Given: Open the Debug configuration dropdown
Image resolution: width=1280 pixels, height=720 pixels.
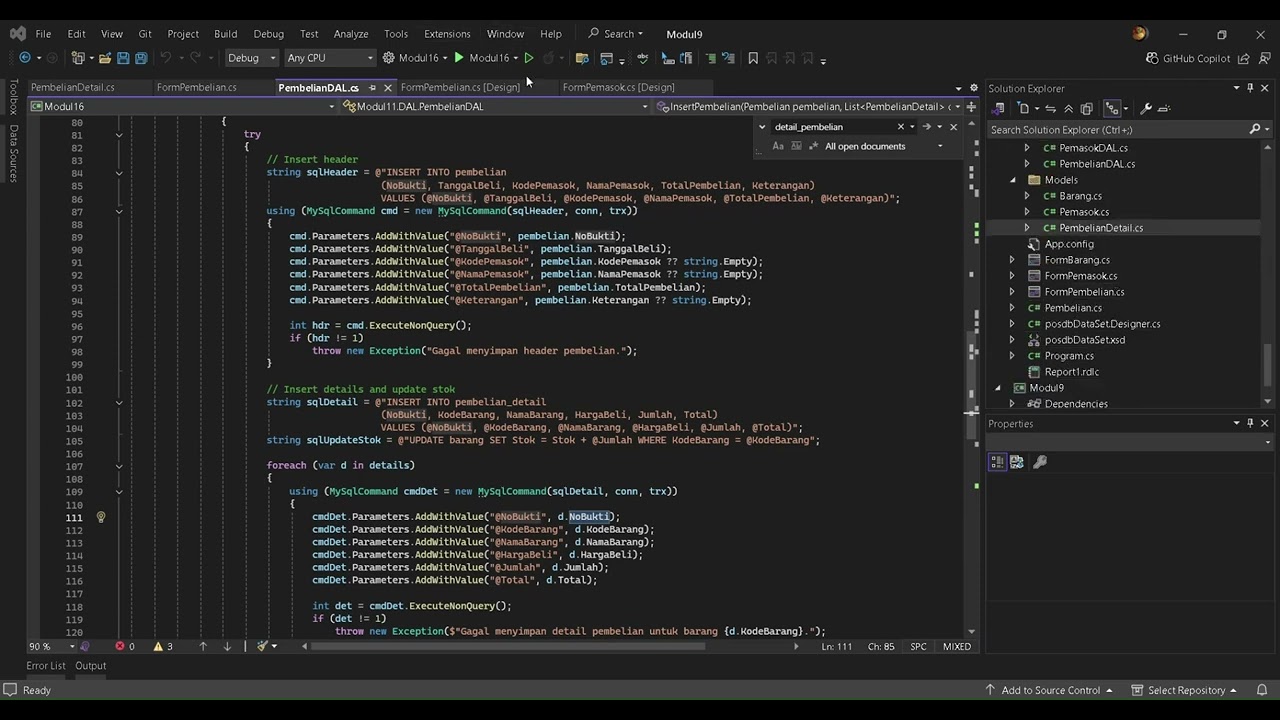Looking at the screenshot, I should 251,58.
